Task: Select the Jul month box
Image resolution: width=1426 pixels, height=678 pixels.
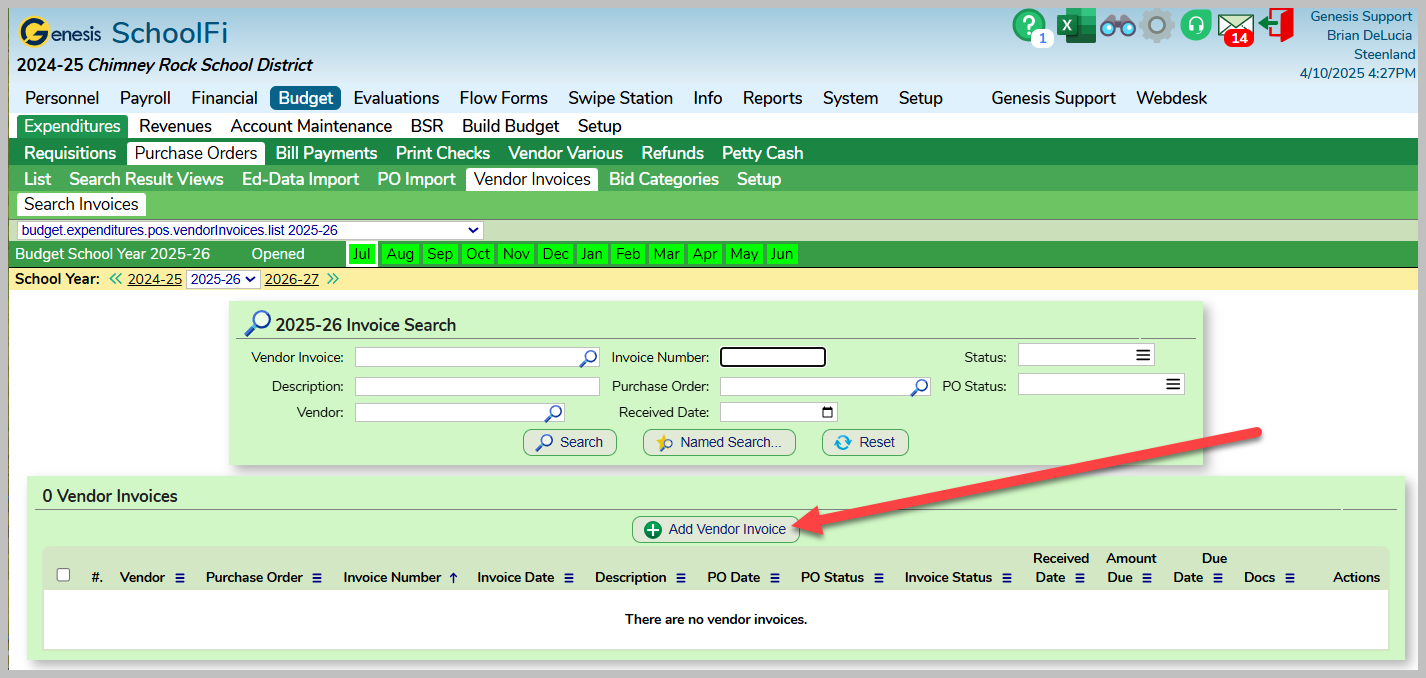Action: 362,254
